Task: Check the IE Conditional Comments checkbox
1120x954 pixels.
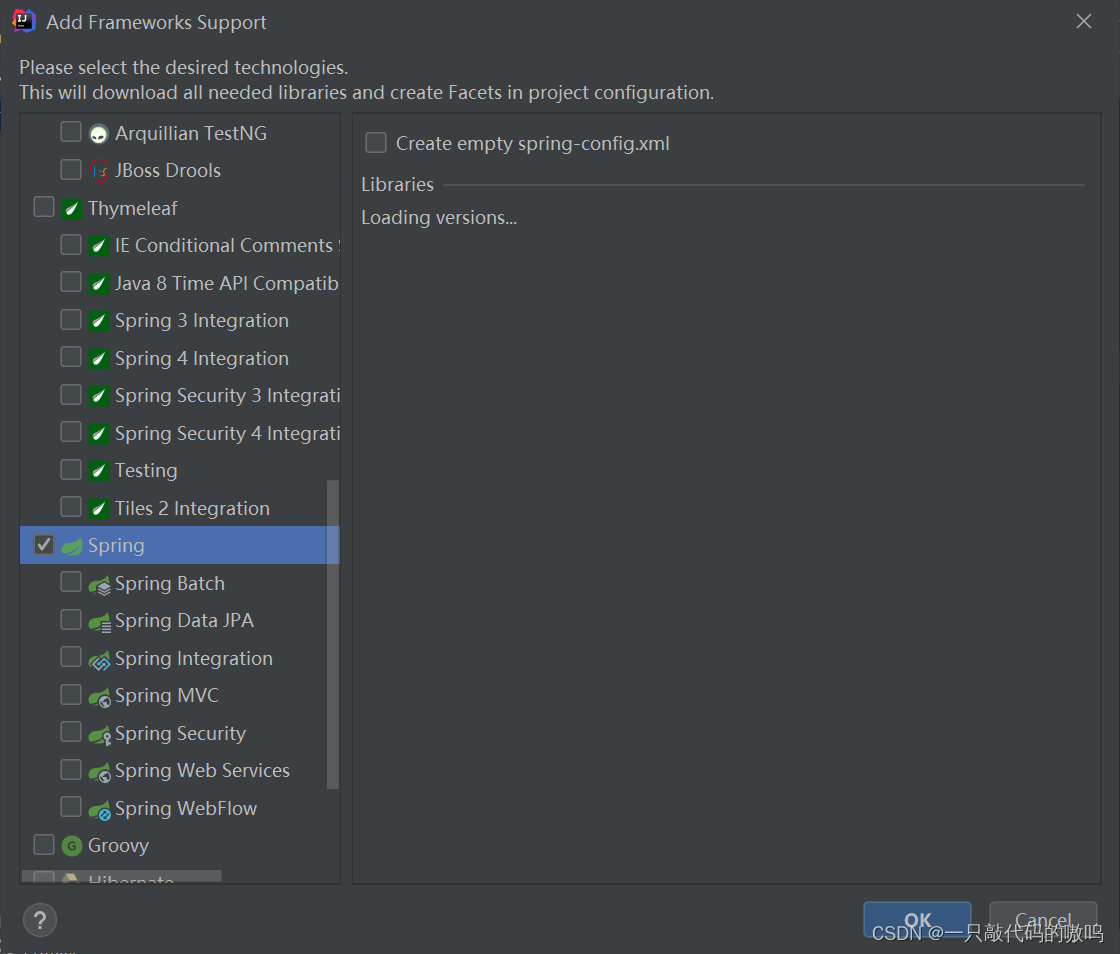Action: [x=71, y=244]
